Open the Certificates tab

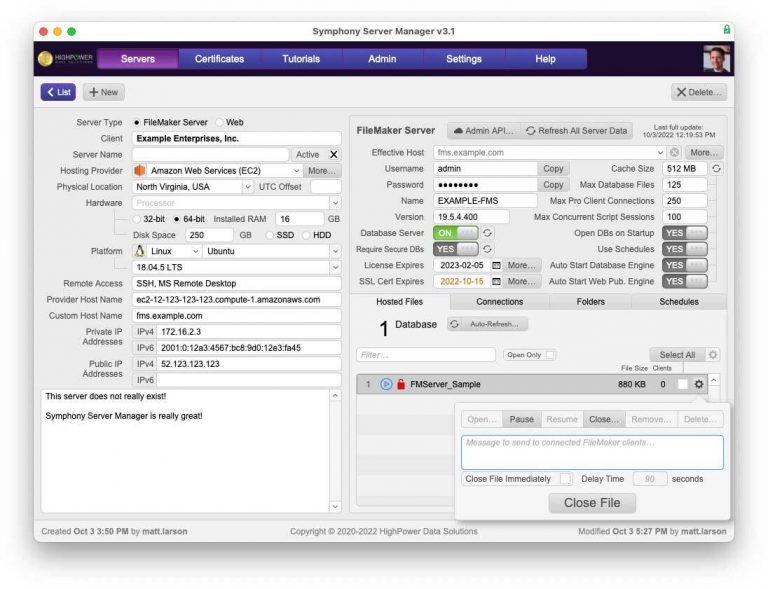[219, 59]
